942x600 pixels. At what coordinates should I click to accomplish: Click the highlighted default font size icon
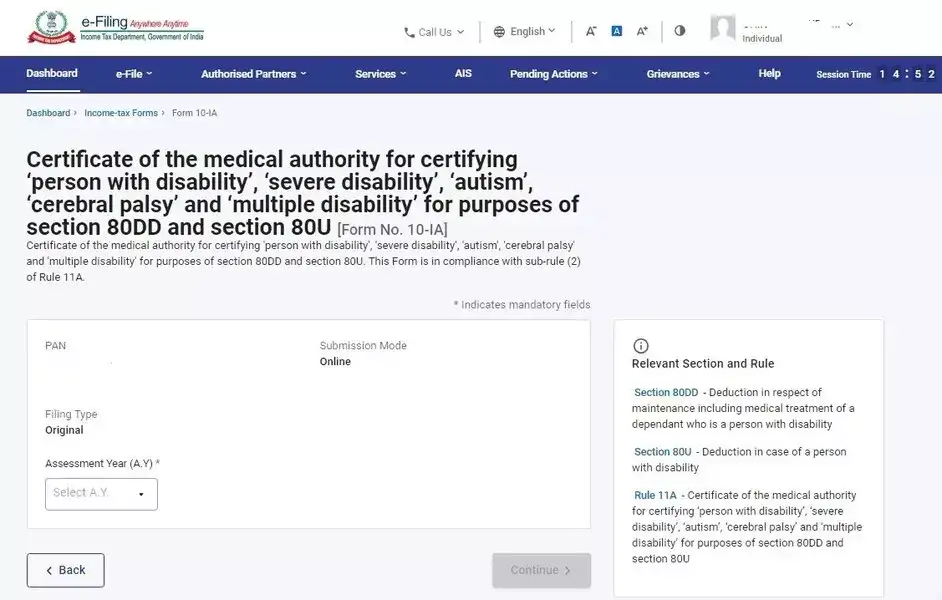pyautogui.click(x=616, y=31)
